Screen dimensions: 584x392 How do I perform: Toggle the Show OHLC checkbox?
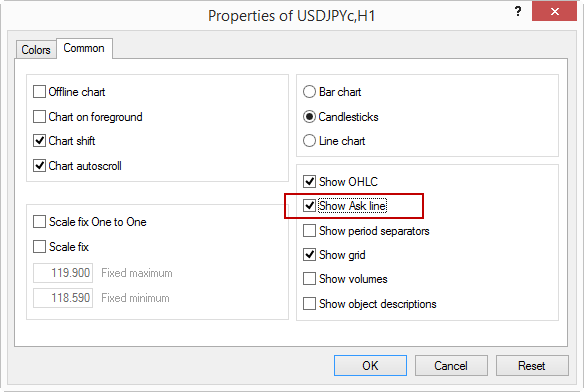(309, 181)
